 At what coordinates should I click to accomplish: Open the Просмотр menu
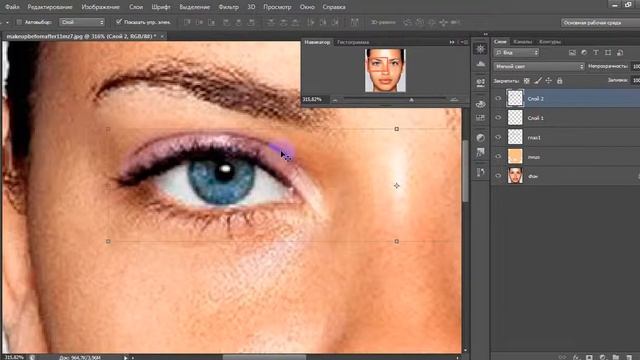277,7
